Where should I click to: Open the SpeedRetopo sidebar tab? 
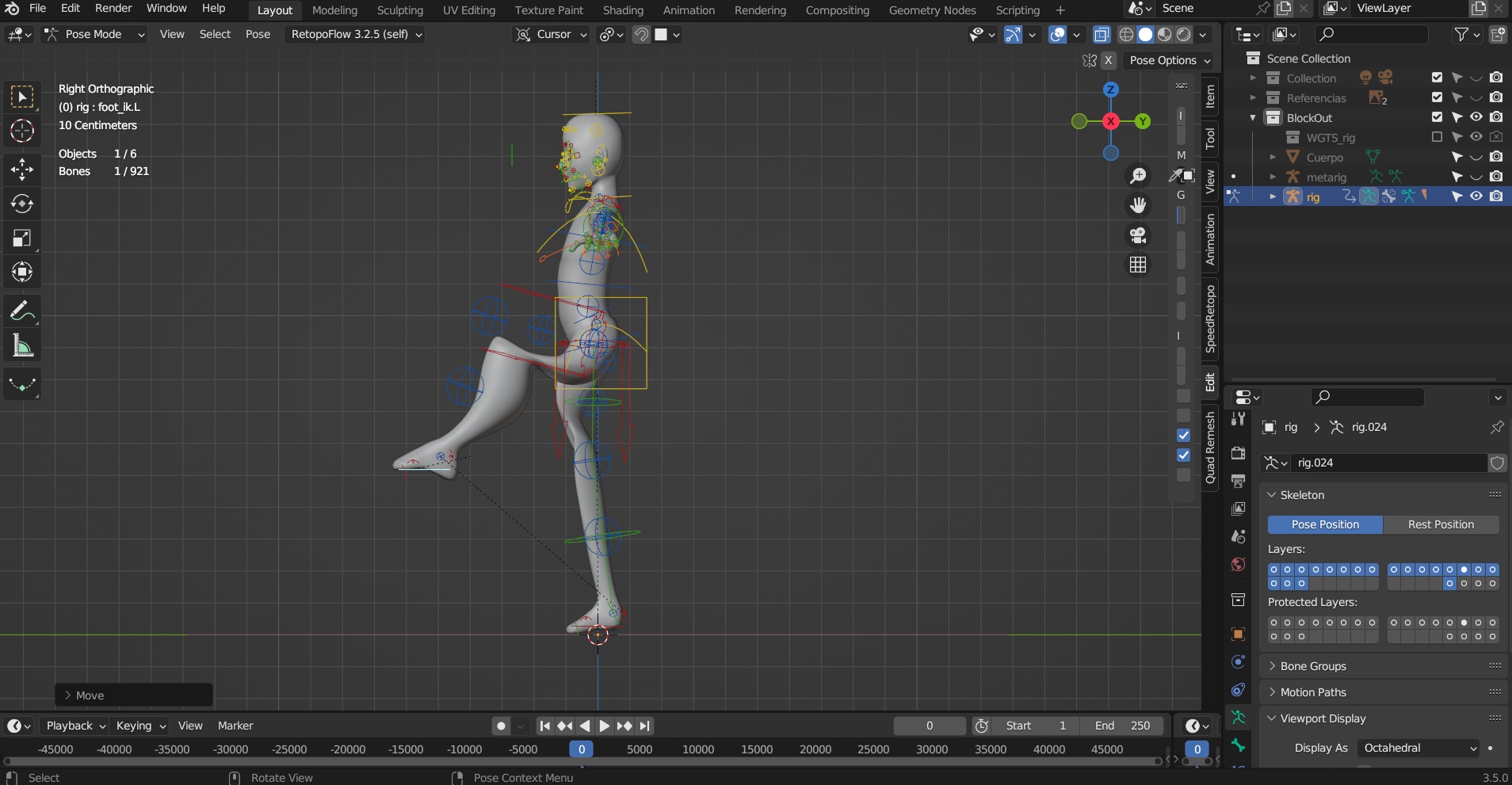(x=1210, y=319)
